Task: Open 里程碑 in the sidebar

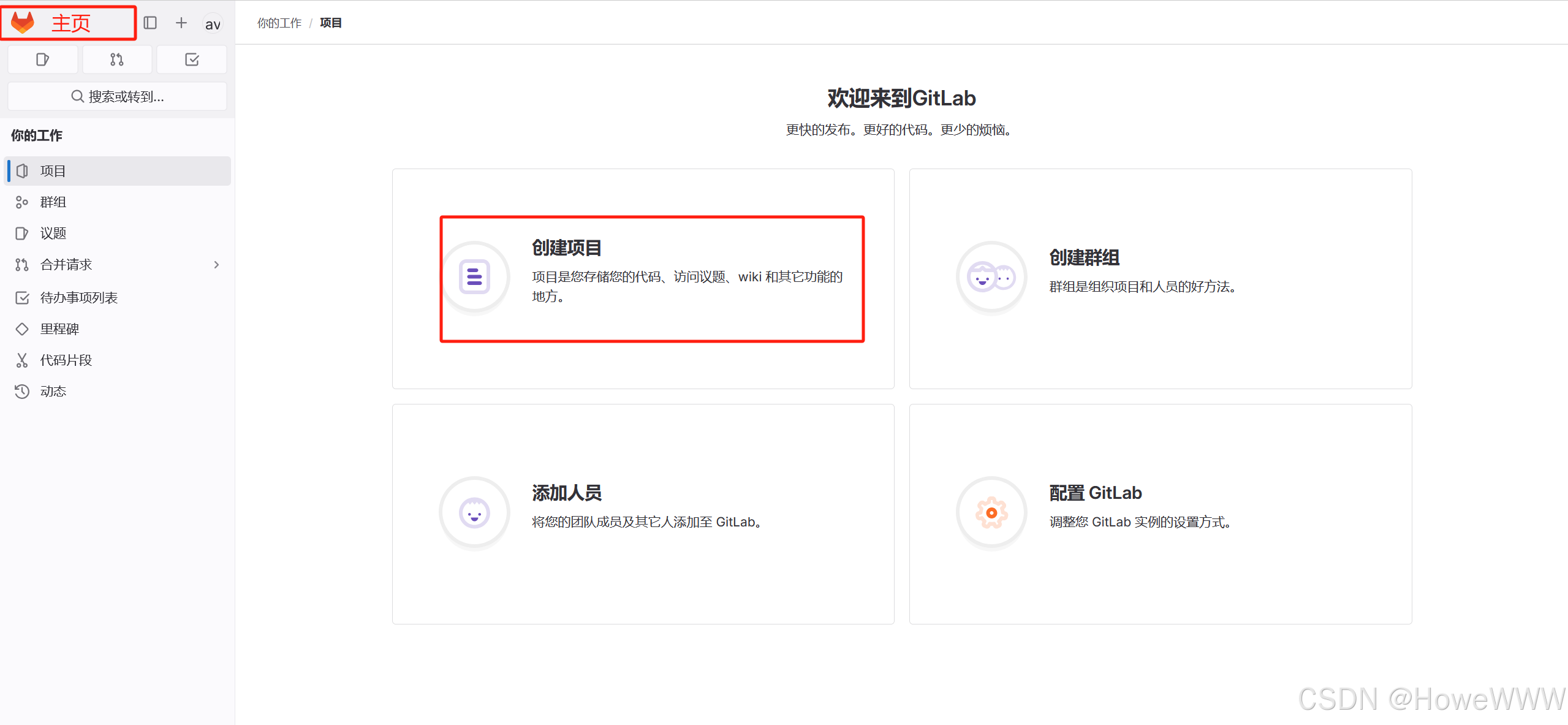Action: (x=118, y=329)
